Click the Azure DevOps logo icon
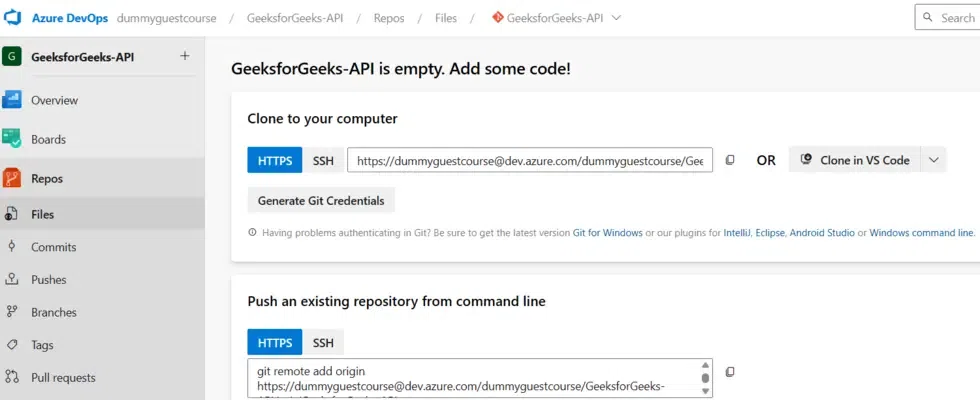Viewport: 980px width, 400px height. 12,18
